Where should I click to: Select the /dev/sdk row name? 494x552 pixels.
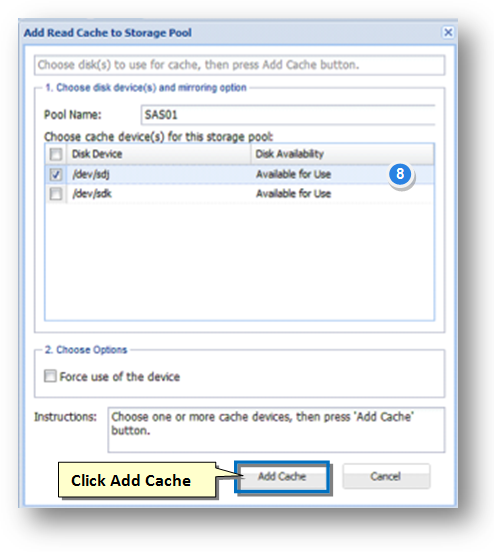[92, 194]
